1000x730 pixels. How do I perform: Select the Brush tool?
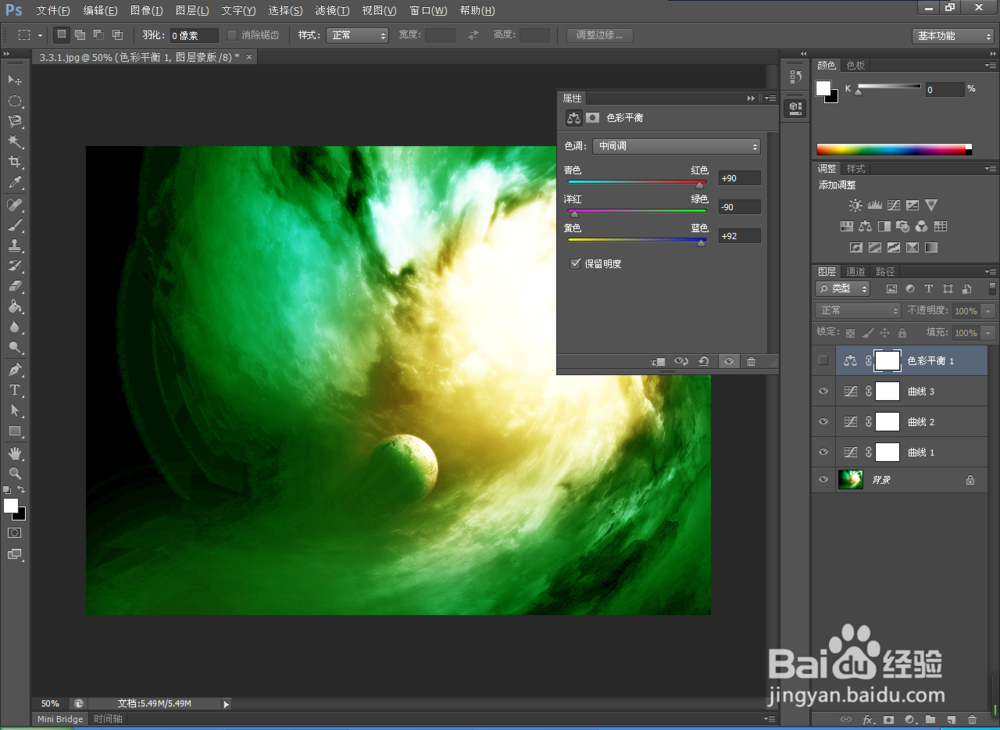[x=15, y=225]
